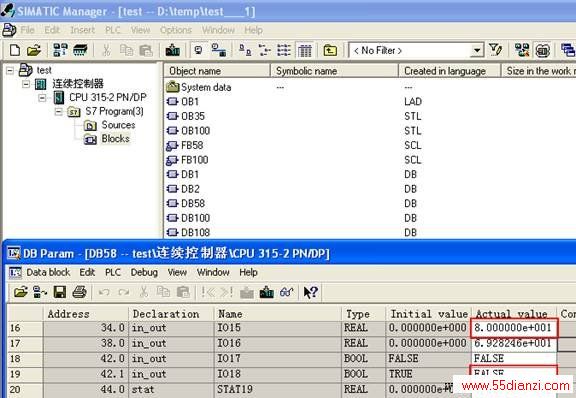Click the Symbolic name column header
Viewport: 576px width, 398px height.
pos(334,71)
